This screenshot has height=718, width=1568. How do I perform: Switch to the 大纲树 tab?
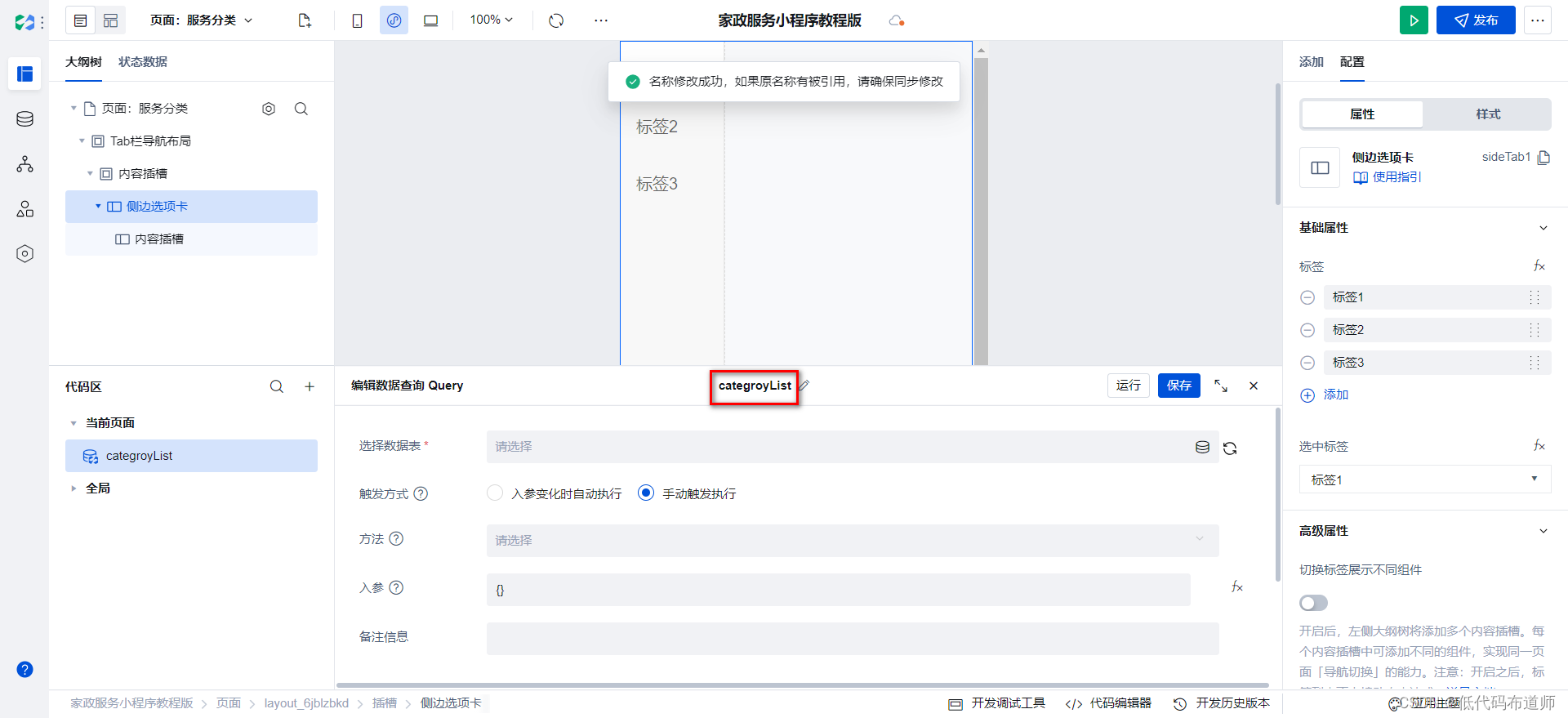tap(83, 62)
